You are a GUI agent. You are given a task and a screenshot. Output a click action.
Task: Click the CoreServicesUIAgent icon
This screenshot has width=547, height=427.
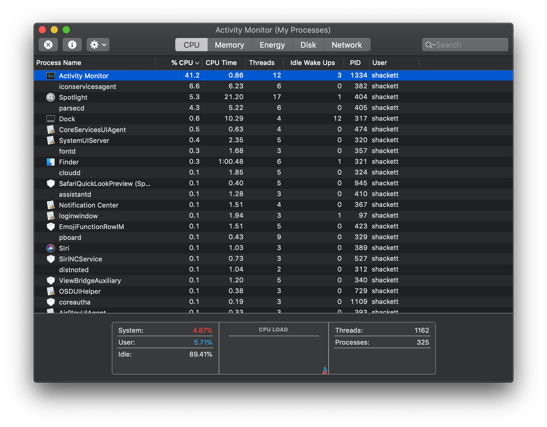pos(51,130)
